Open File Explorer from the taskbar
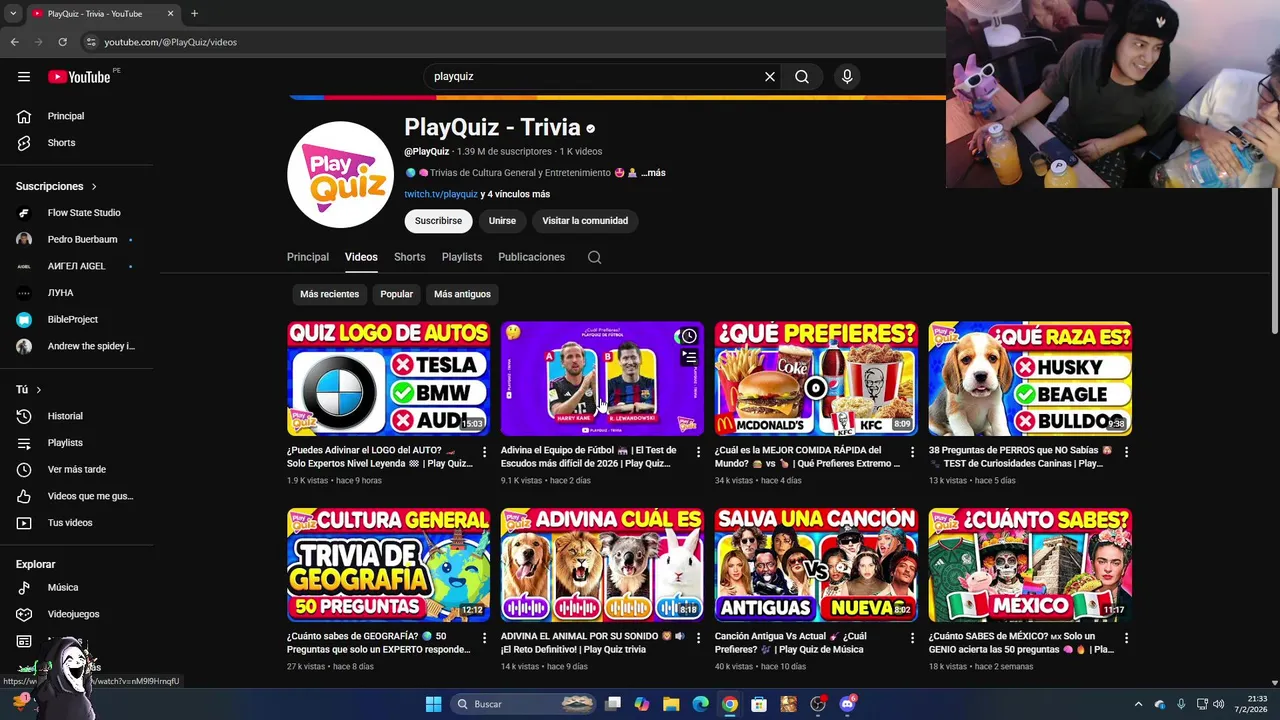The image size is (1280, 720). tap(671, 704)
